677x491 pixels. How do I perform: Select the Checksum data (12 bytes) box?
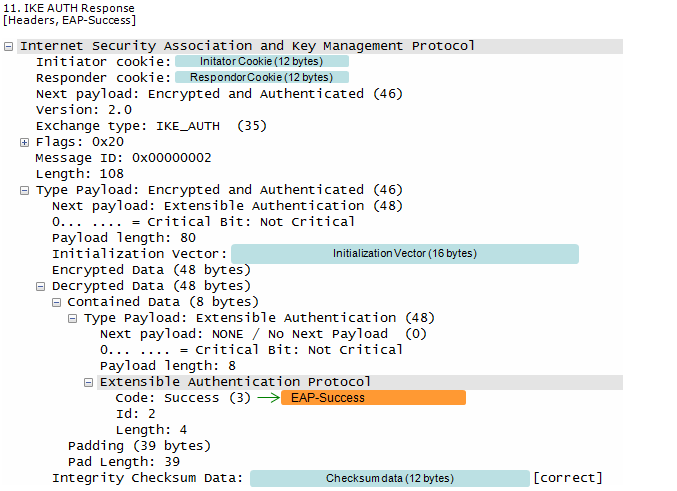(390, 478)
